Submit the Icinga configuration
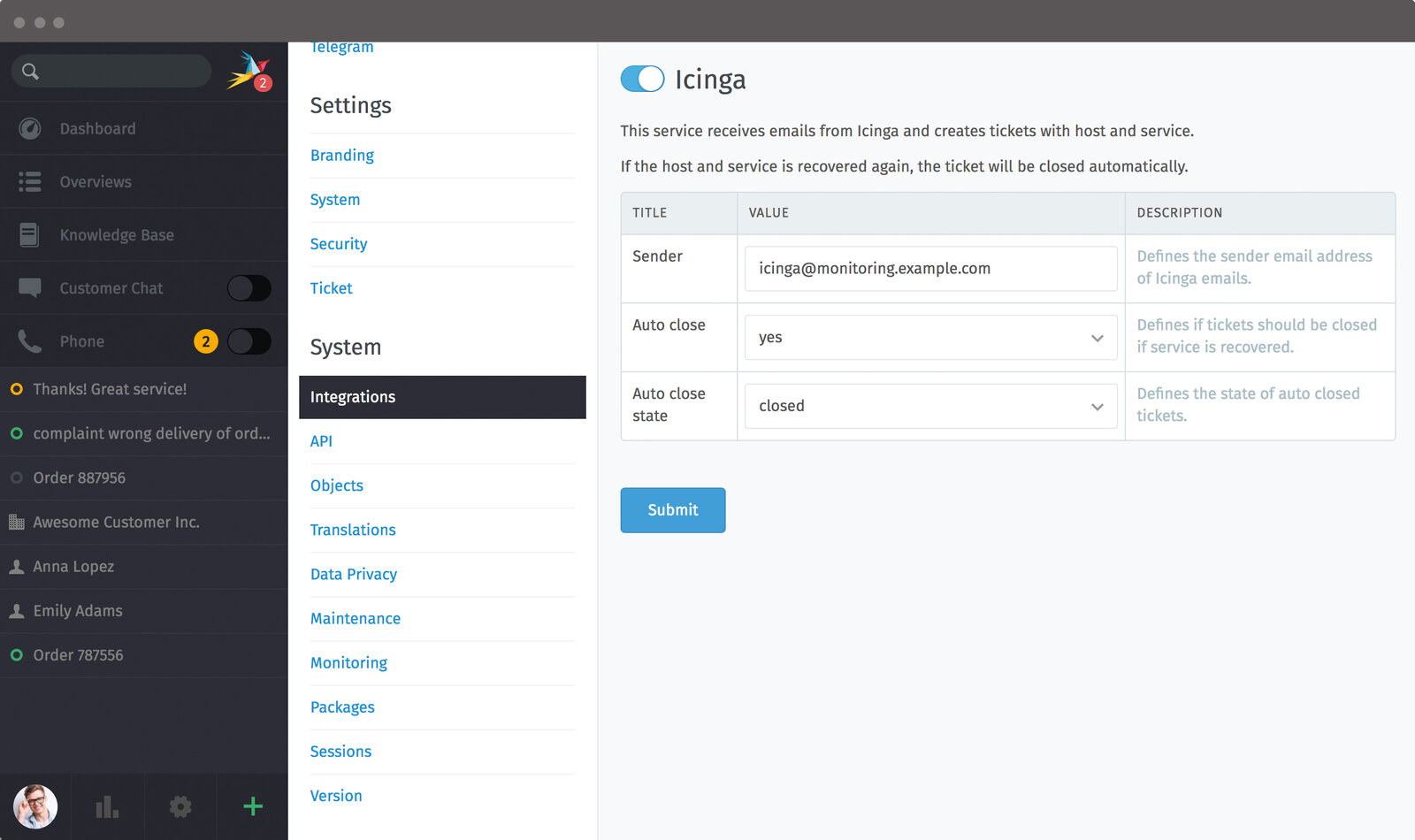This screenshot has height=840, width=1415. pyautogui.click(x=672, y=510)
